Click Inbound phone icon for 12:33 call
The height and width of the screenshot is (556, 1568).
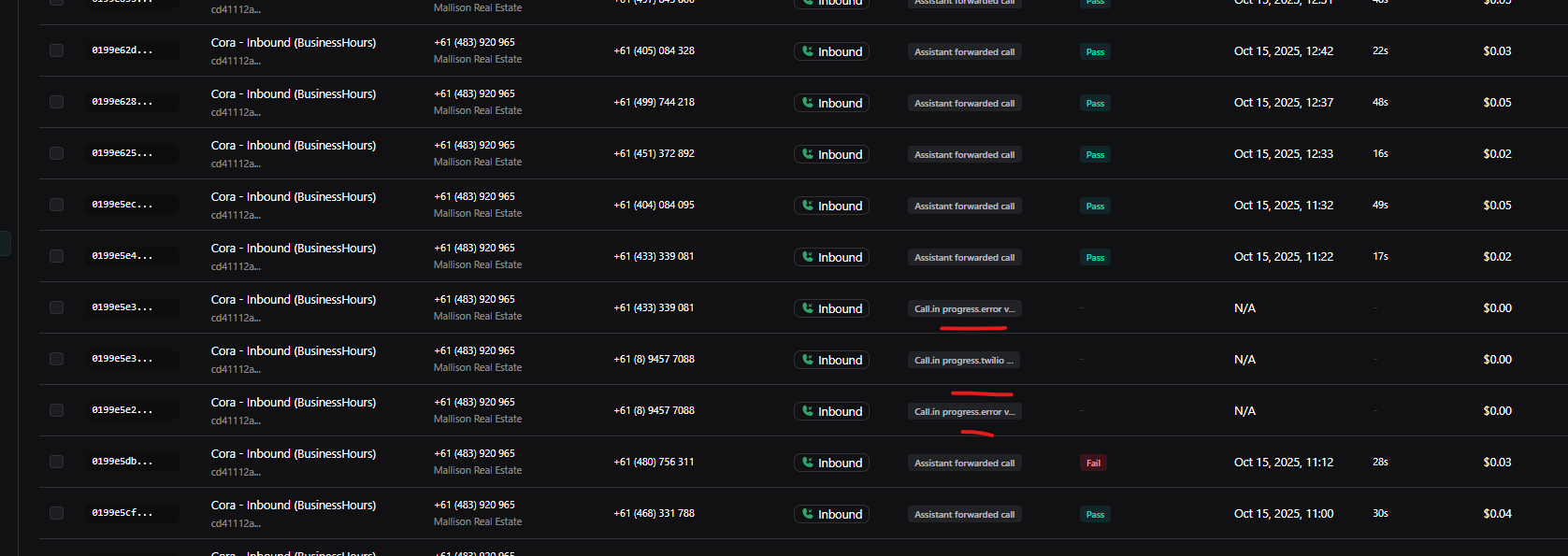[808, 154]
